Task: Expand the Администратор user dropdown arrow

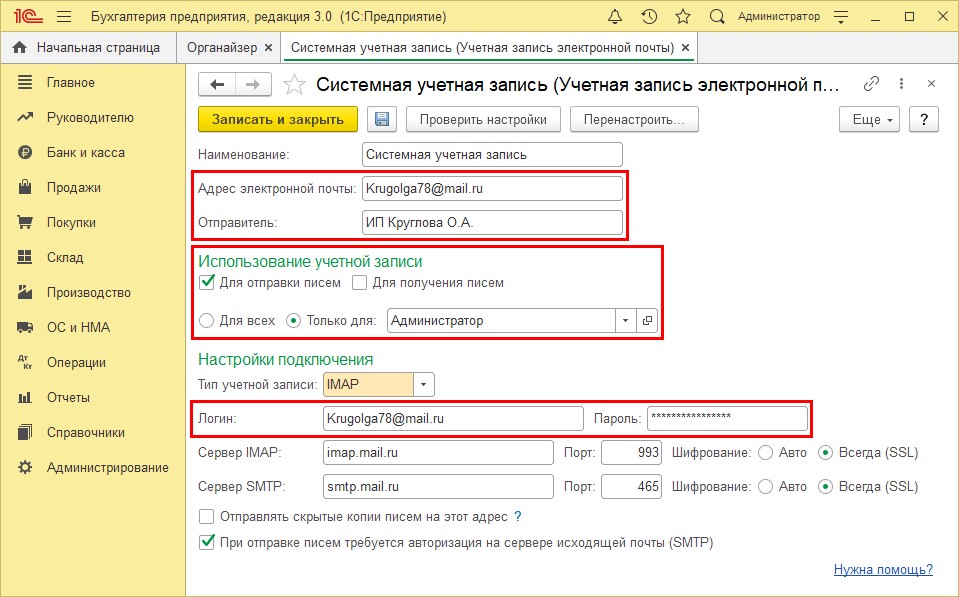Action: click(625, 321)
